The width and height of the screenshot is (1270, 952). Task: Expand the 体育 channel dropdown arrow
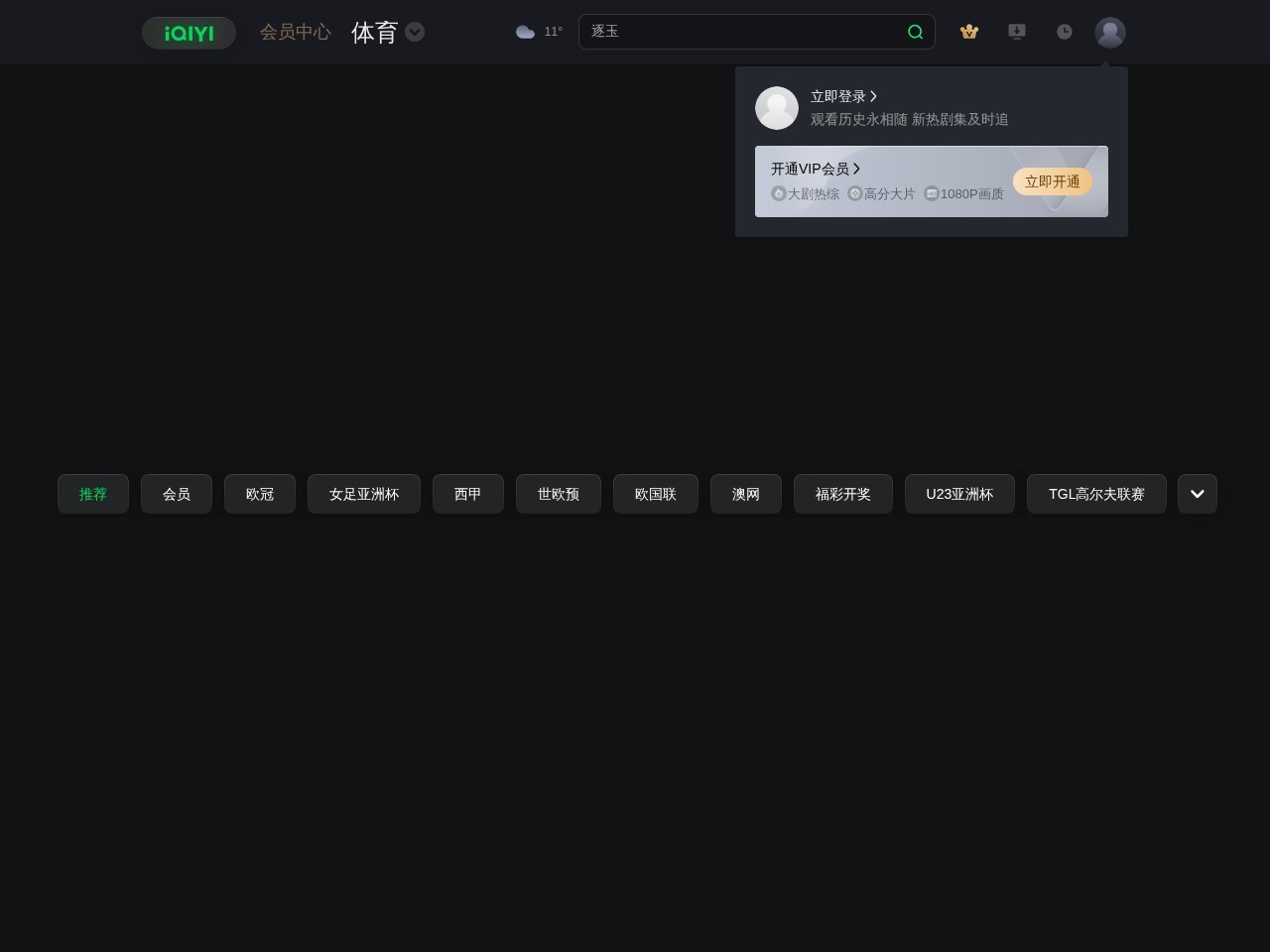click(x=415, y=32)
